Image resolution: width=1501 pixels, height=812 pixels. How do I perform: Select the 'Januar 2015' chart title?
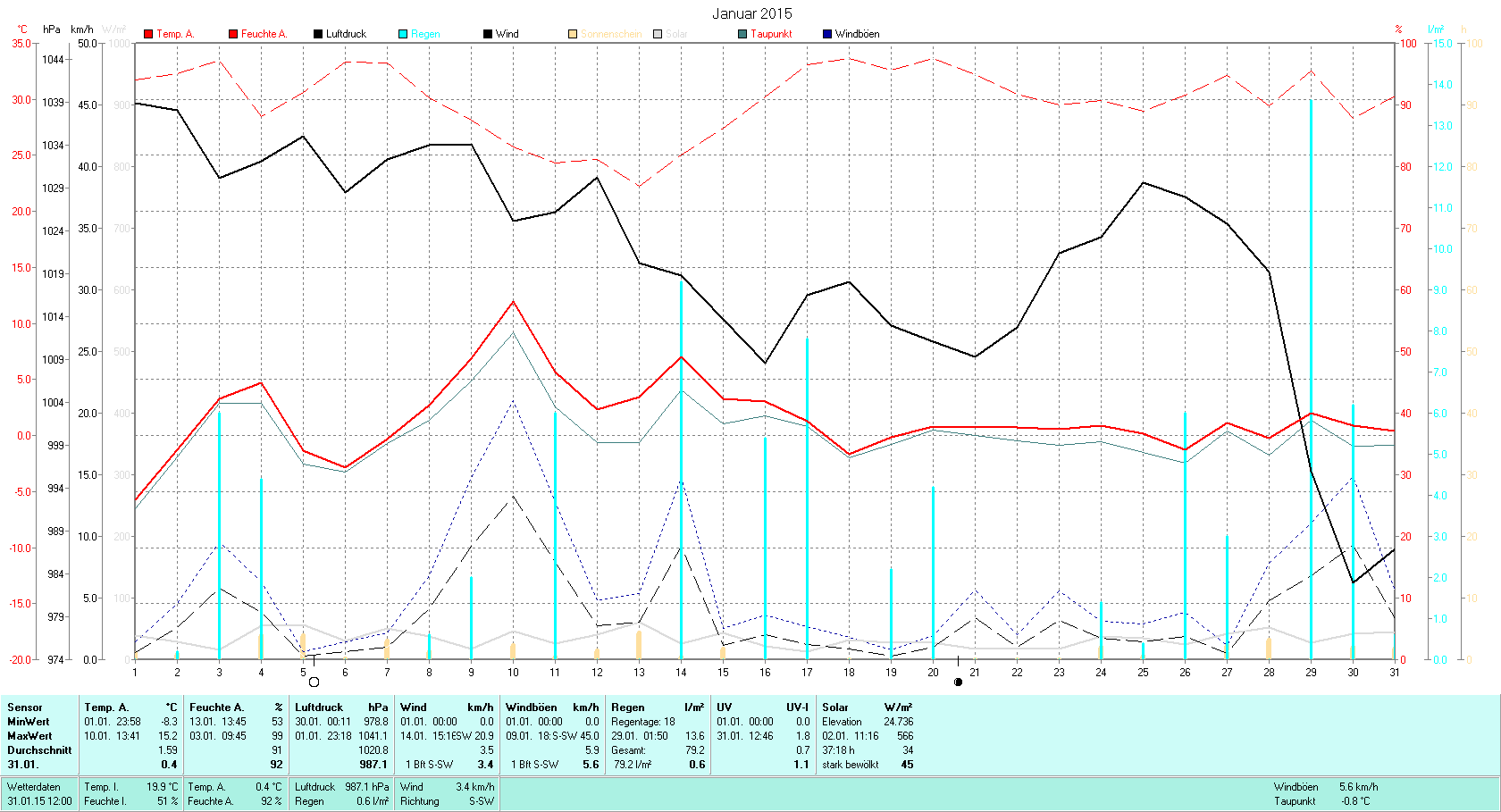tap(752, 13)
